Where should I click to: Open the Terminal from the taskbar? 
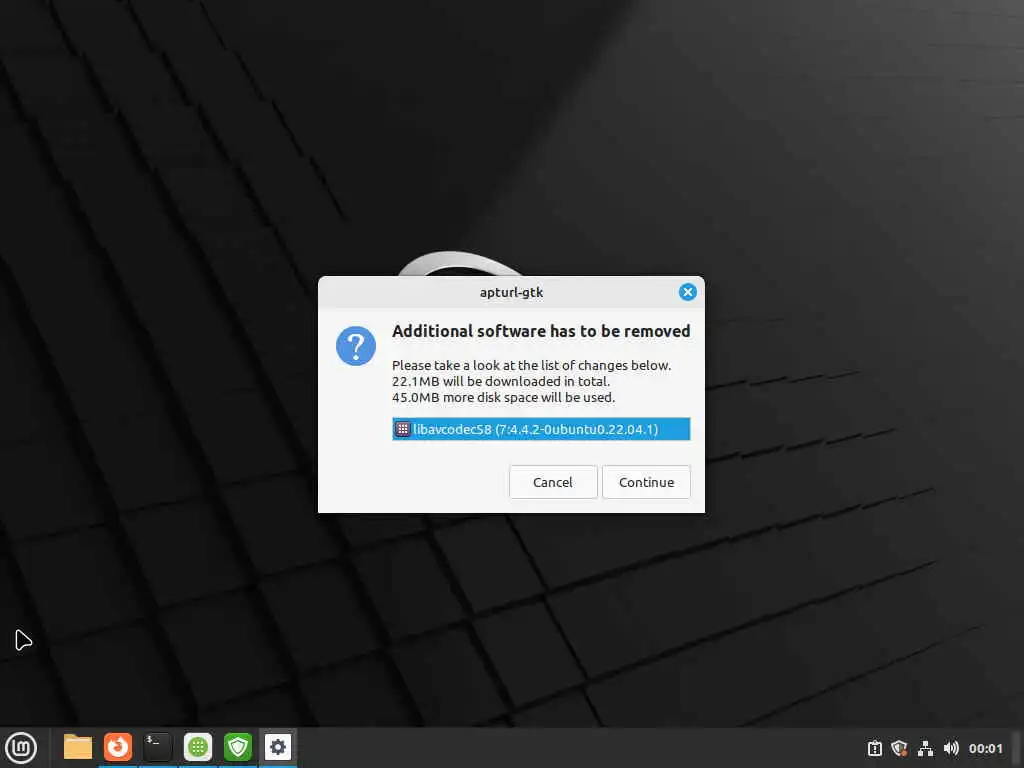[x=157, y=747]
